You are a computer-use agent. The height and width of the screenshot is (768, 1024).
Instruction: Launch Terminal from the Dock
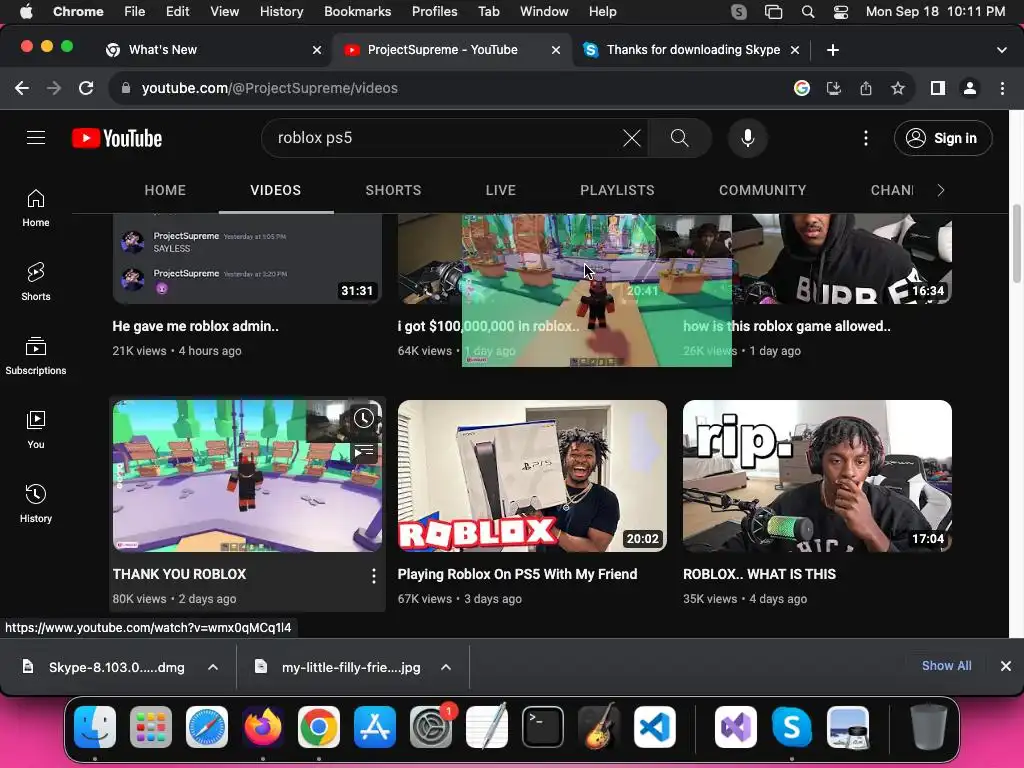coord(543,727)
